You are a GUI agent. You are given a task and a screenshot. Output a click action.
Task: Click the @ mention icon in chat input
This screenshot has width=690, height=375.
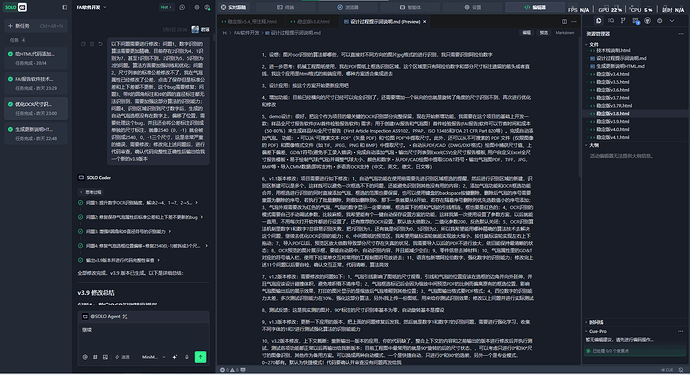point(85,357)
